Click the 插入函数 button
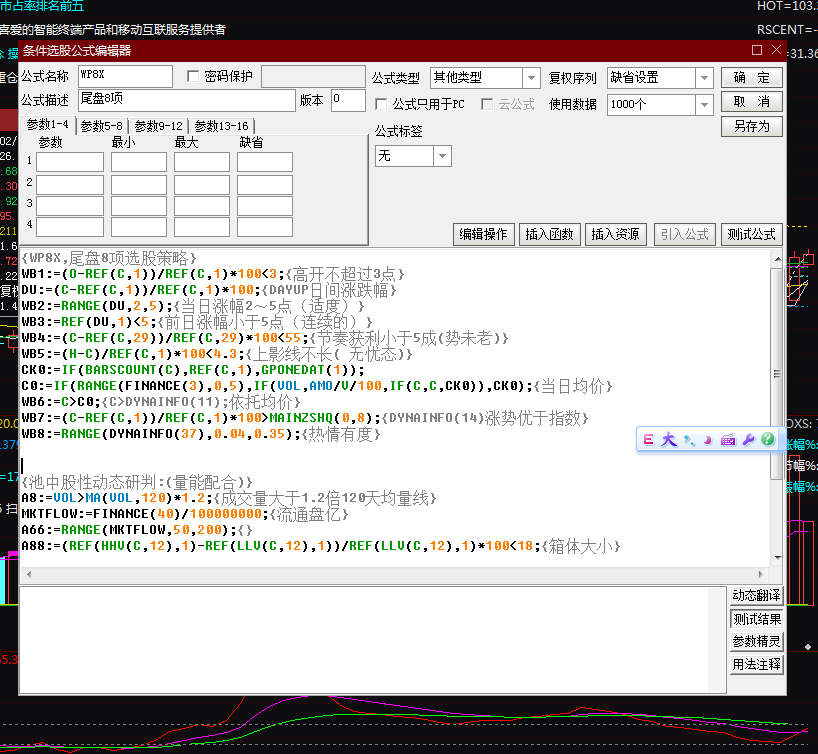Image resolution: width=818 pixels, height=754 pixels. click(549, 234)
